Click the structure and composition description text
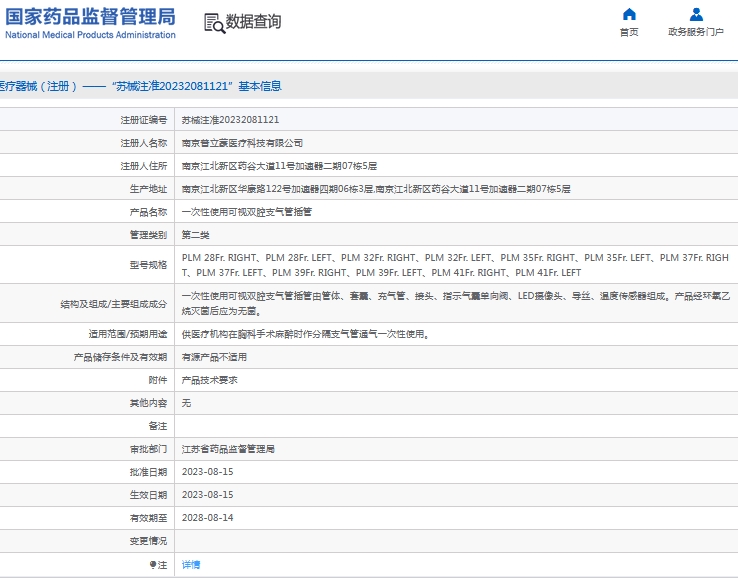This screenshot has width=738, height=579. click(x=456, y=304)
